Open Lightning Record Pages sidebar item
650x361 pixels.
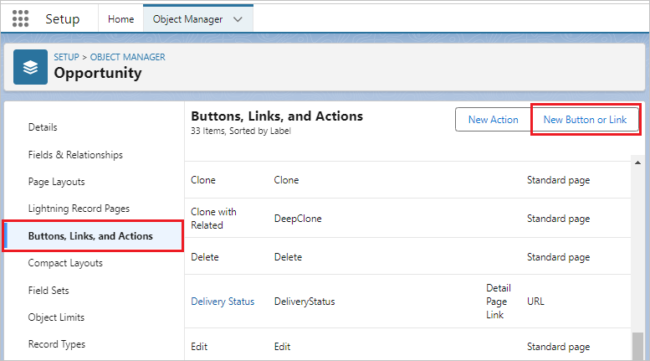(x=79, y=208)
